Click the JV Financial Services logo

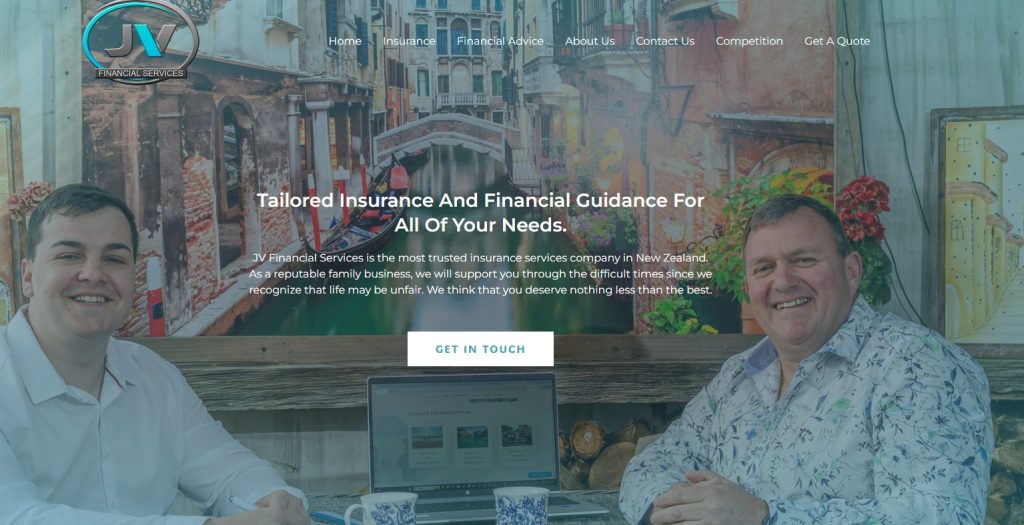tap(141, 42)
